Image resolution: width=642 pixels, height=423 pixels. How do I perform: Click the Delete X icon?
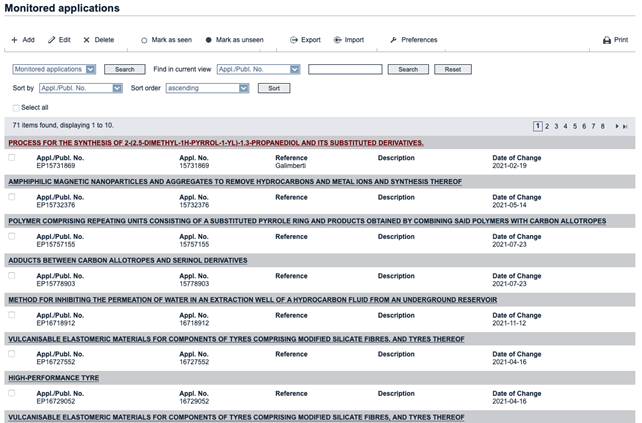coord(87,40)
